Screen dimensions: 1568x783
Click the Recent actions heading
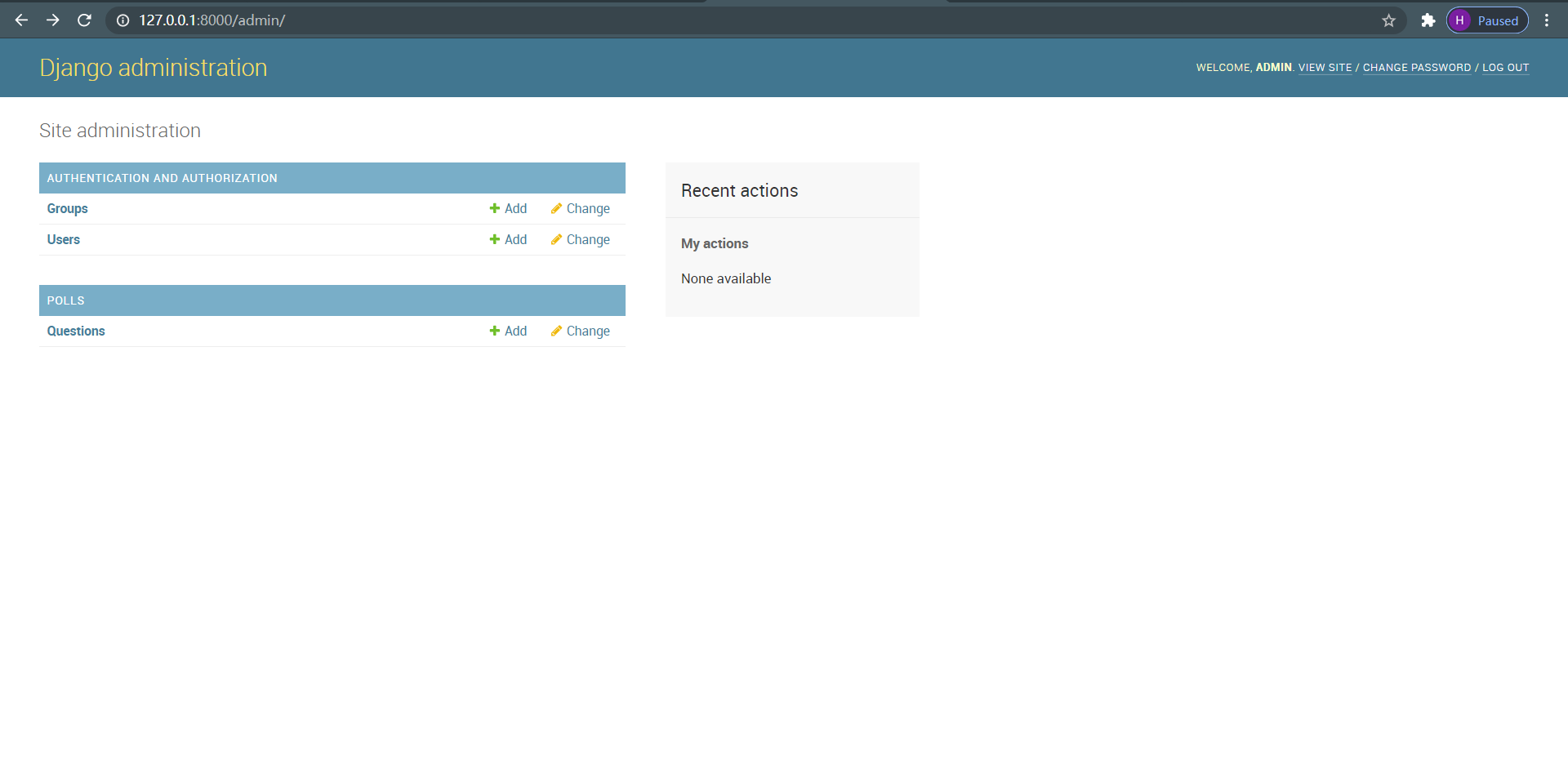point(739,191)
